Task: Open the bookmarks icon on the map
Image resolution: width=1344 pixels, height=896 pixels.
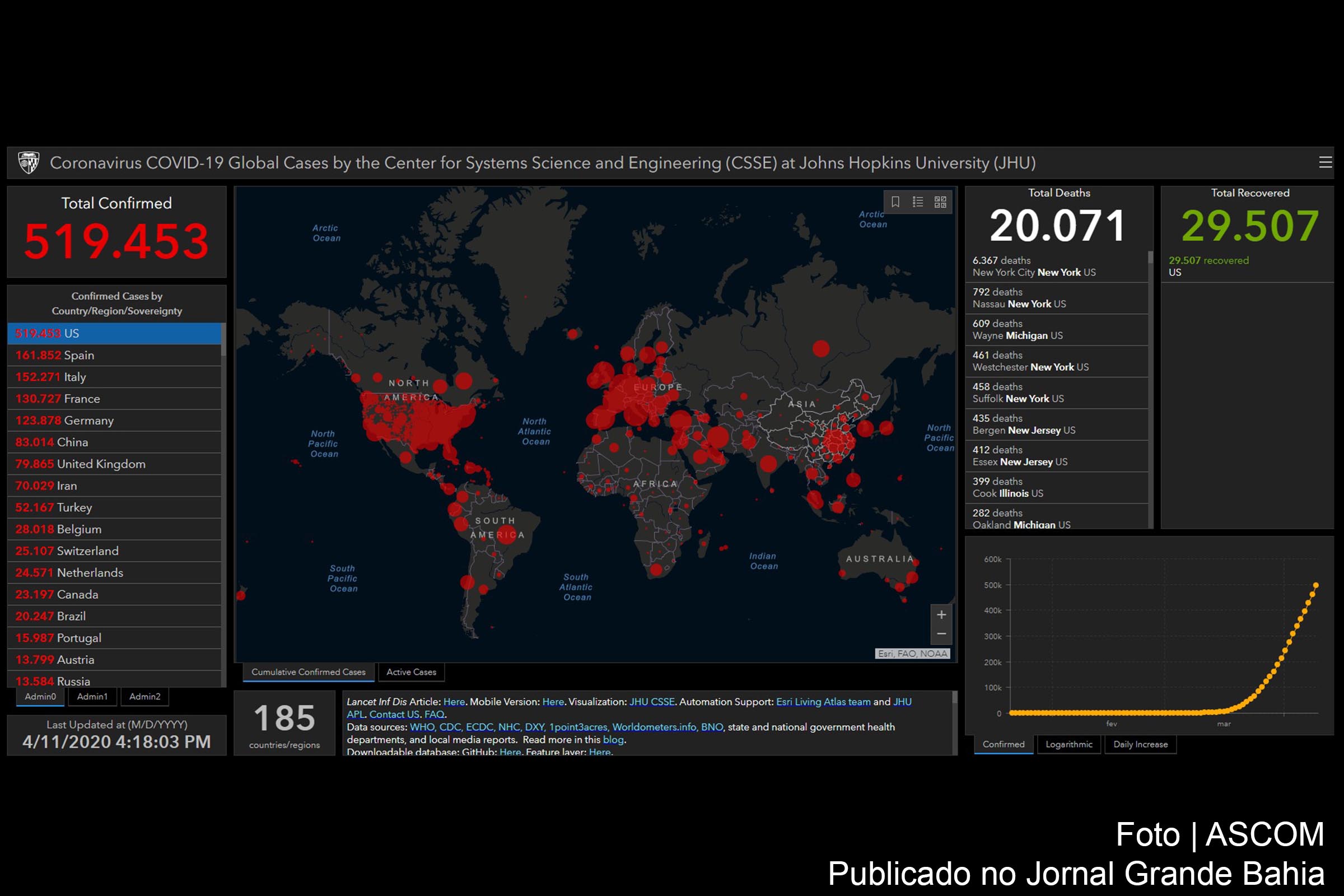Action: pos(895,202)
